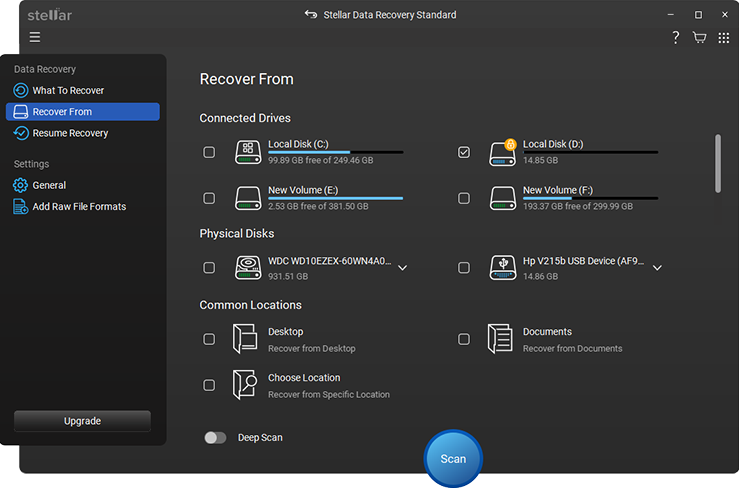Click the Recover from Specific Location text
The image size is (739, 488).
(329, 394)
